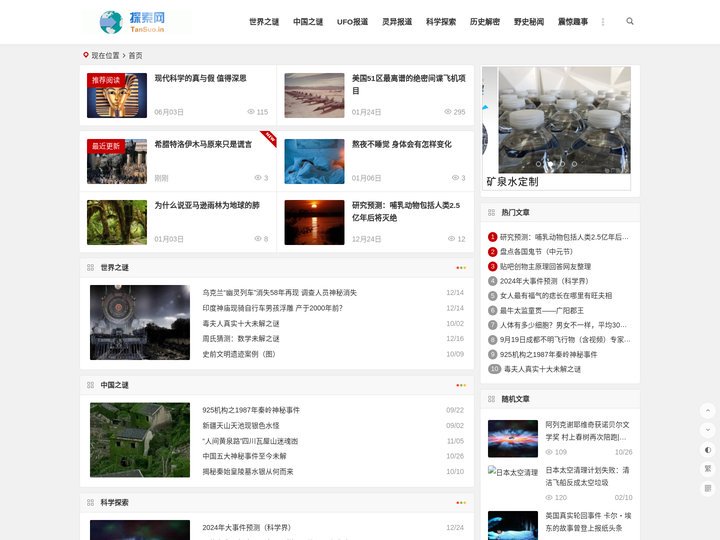Open 中国五大神秘事件至今未解 article
The width and height of the screenshot is (720, 540).
pyautogui.click(x=244, y=456)
